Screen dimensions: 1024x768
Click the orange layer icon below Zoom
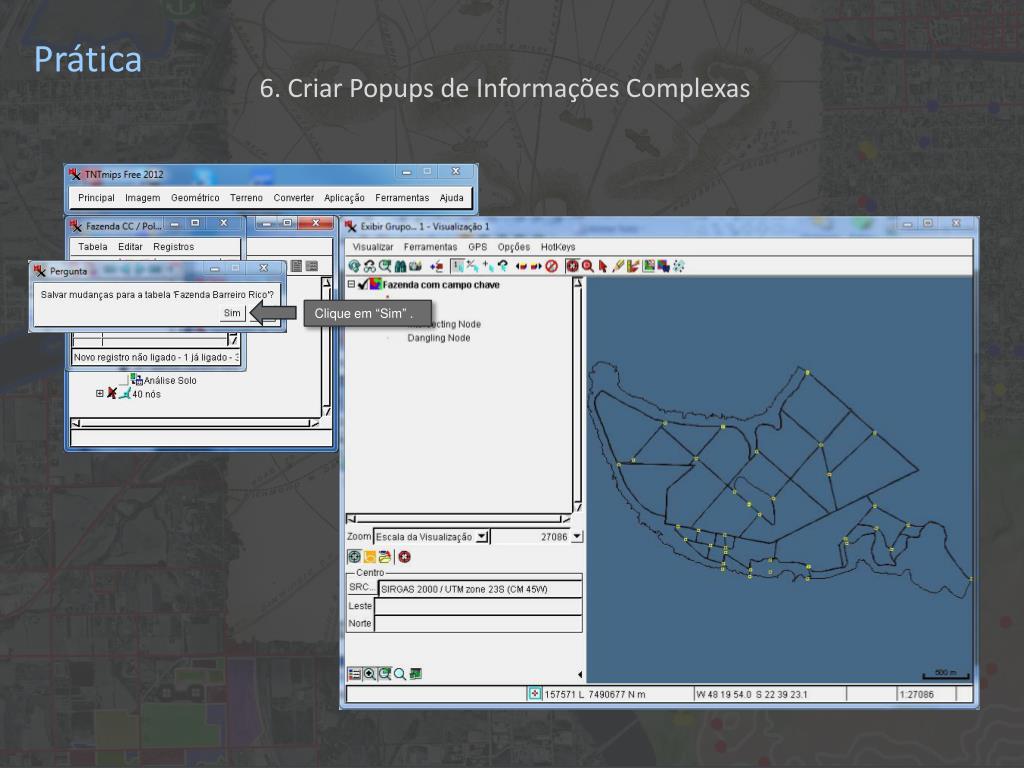pyautogui.click(x=370, y=557)
